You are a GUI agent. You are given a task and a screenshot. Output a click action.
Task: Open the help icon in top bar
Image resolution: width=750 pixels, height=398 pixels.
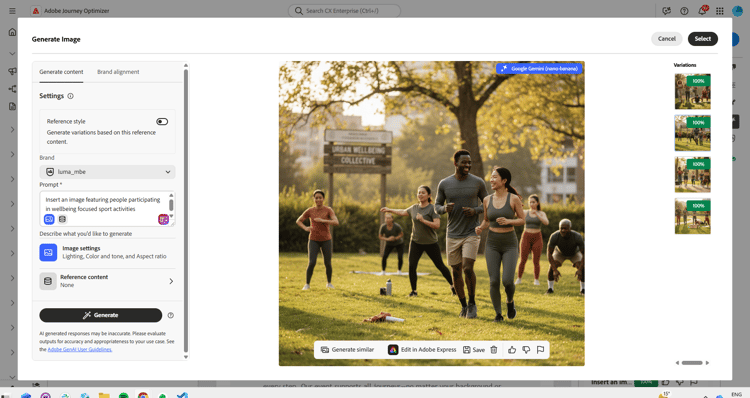(x=684, y=11)
